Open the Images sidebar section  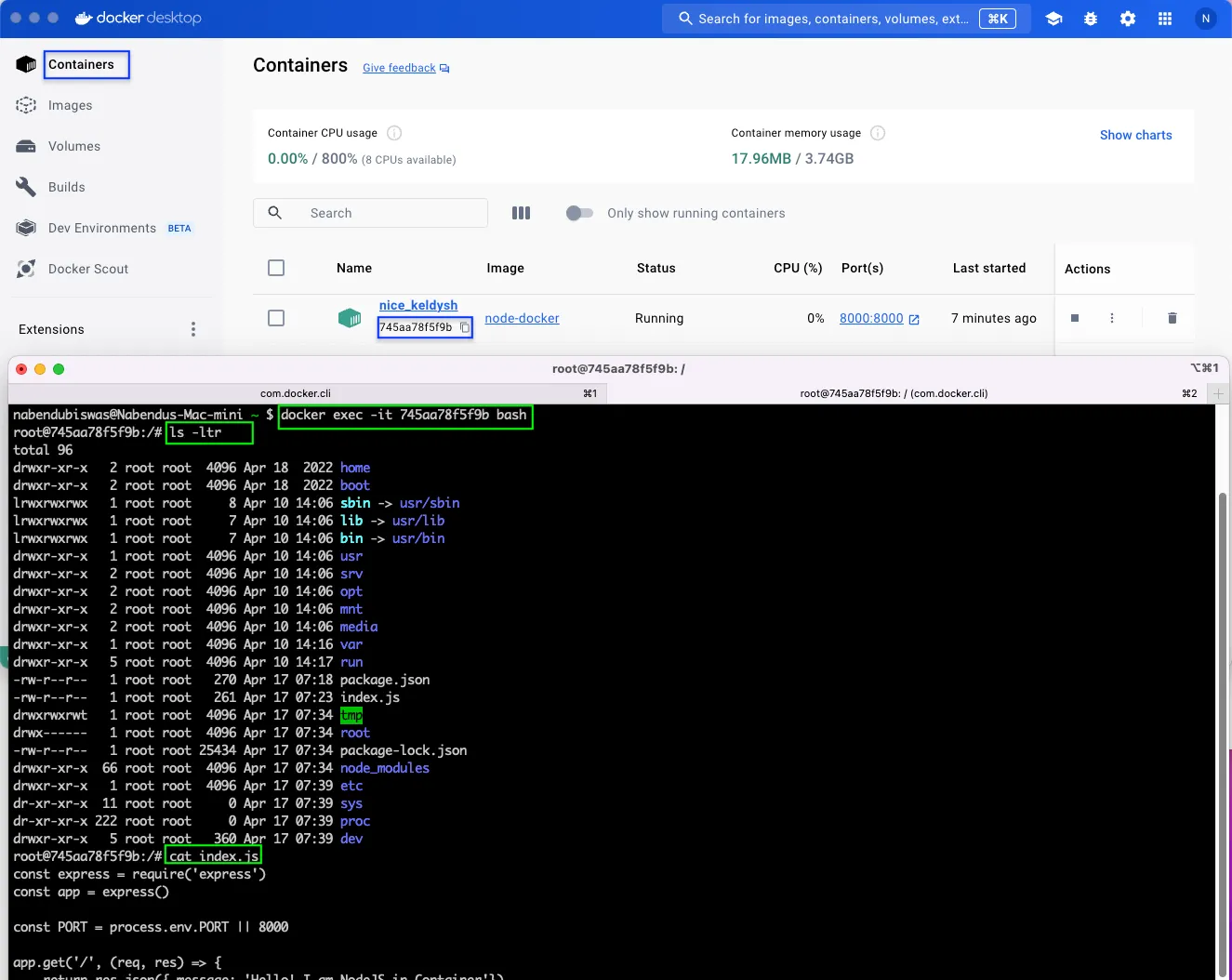coord(70,105)
